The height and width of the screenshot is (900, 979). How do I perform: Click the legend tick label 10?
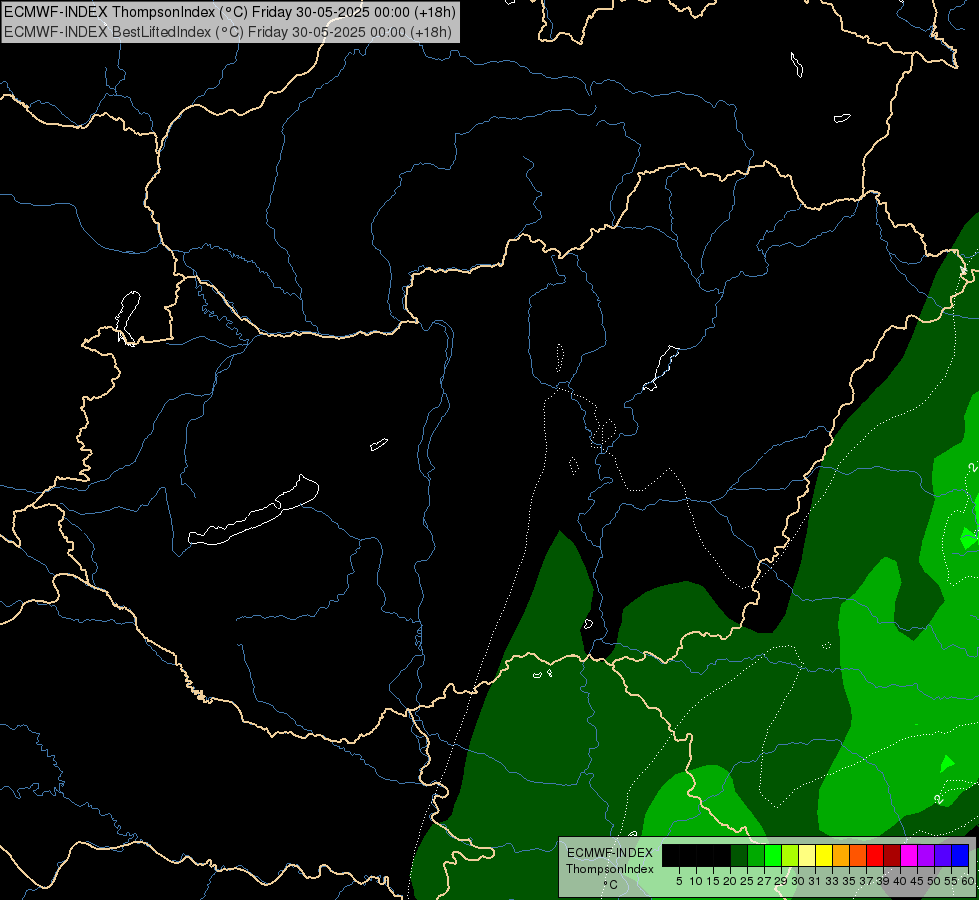(x=696, y=881)
